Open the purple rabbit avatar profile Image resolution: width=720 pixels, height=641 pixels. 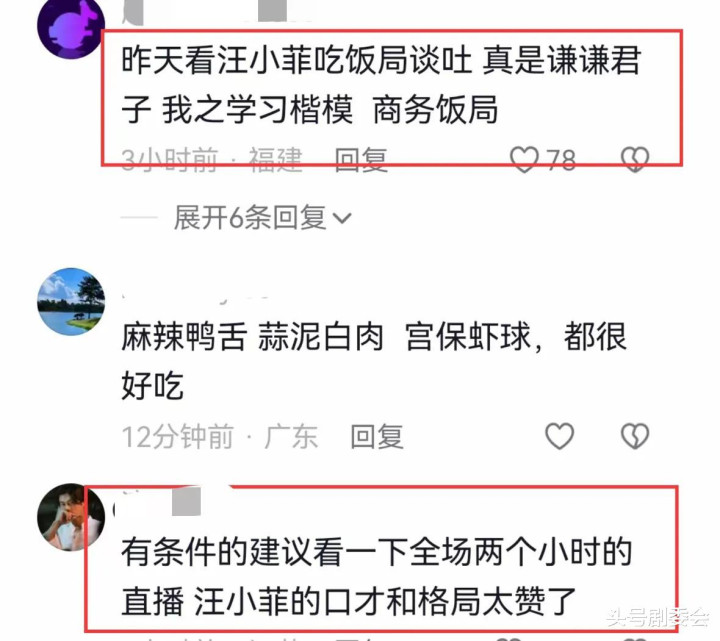pos(71,26)
